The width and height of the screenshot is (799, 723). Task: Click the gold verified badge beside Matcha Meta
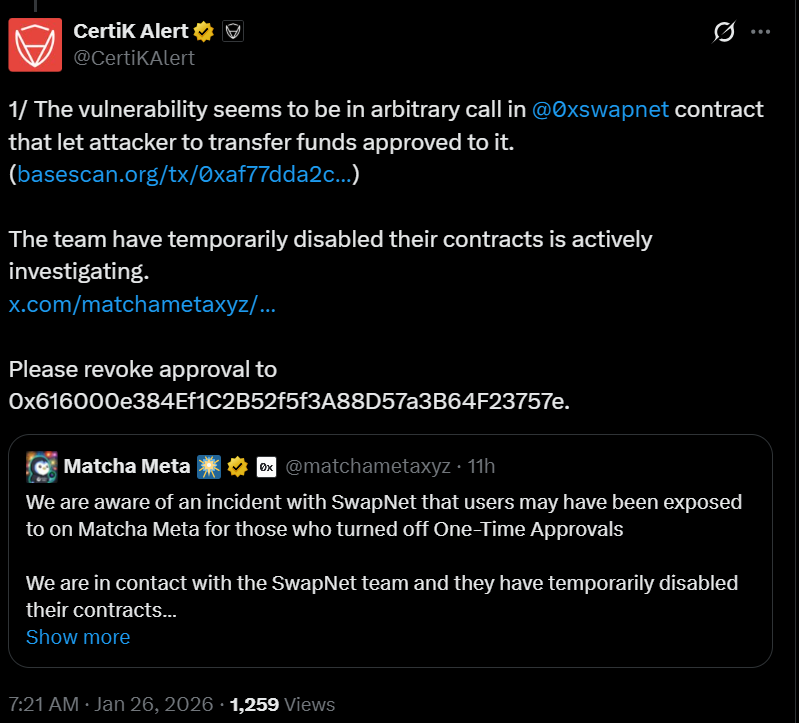point(237,466)
